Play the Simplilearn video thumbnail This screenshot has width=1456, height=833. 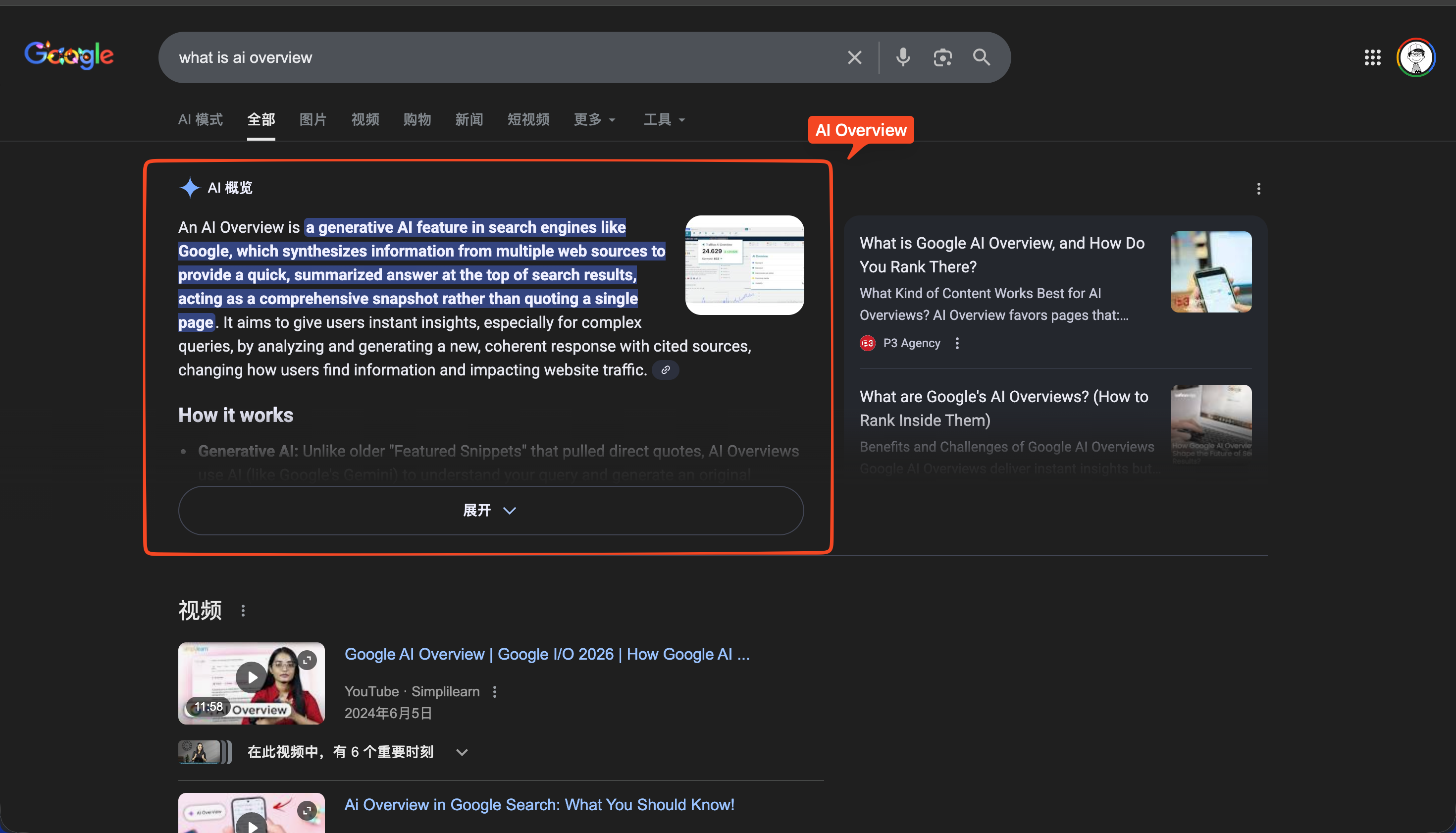coord(251,678)
